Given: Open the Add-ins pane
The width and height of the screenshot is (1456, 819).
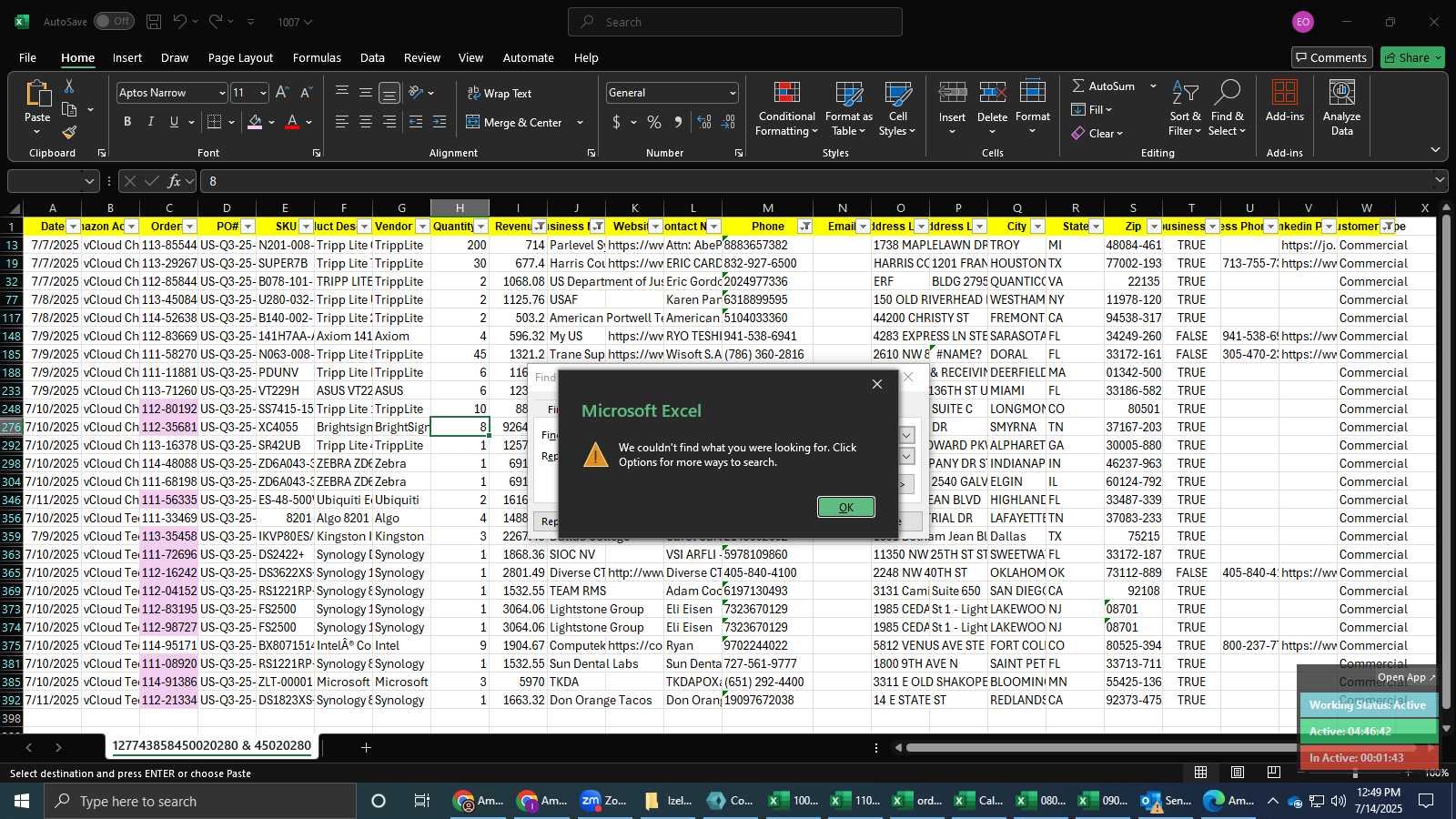Looking at the screenshot, I should 1285,101.
